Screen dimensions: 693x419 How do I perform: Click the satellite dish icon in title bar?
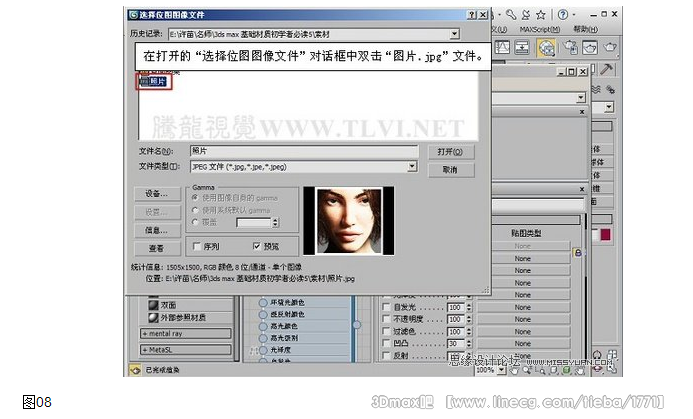click(x=525, y=15)
